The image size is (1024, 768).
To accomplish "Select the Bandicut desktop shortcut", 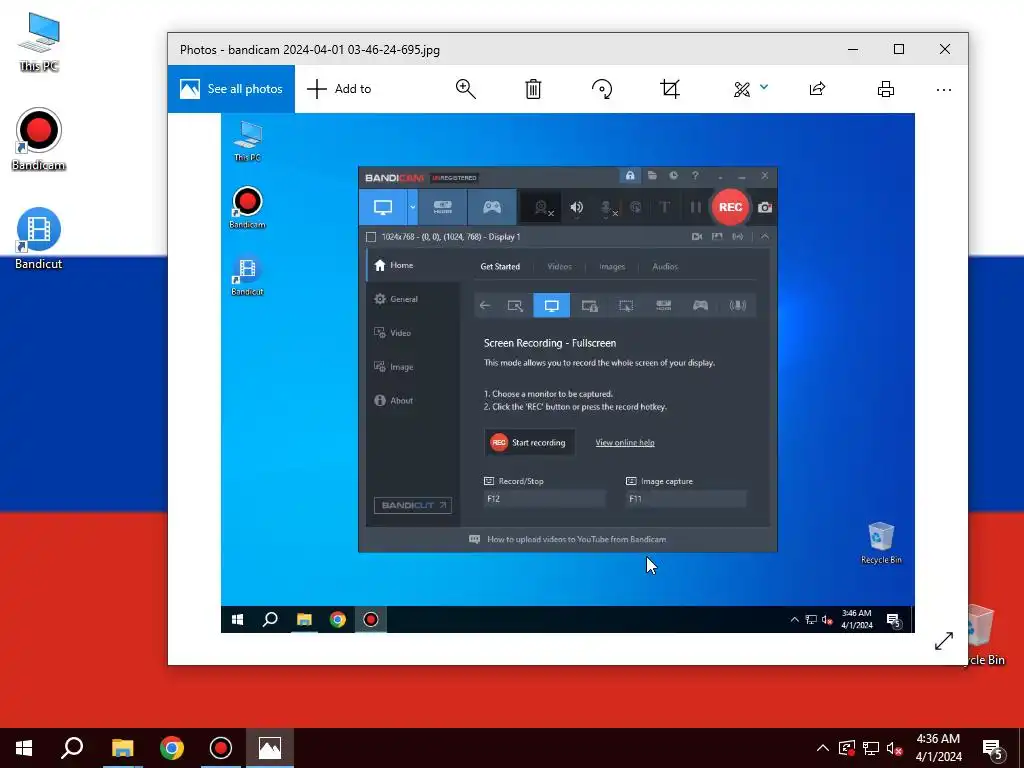I will pos(39,238).
